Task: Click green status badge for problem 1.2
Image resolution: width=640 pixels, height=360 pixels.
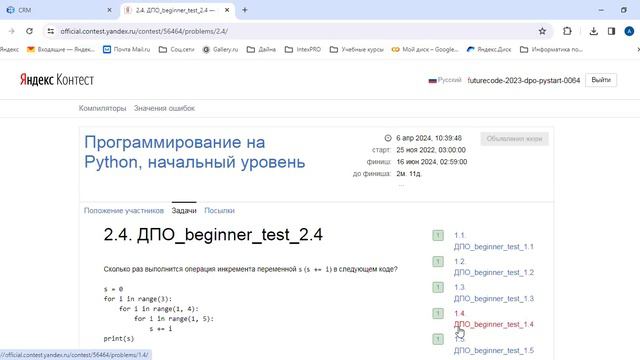Action: point(438,262)
